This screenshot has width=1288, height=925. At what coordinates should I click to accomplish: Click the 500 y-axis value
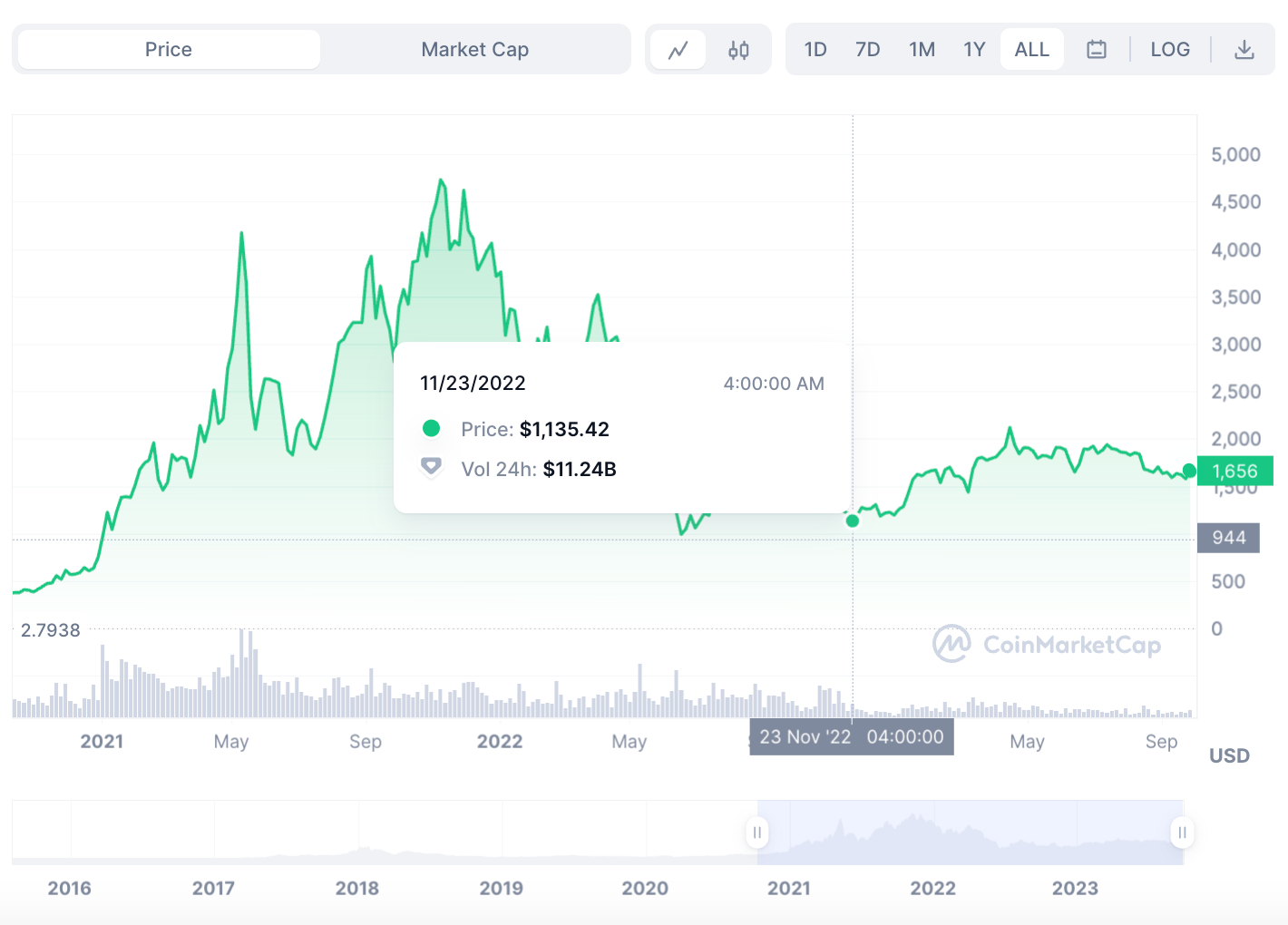(1228, 582)
